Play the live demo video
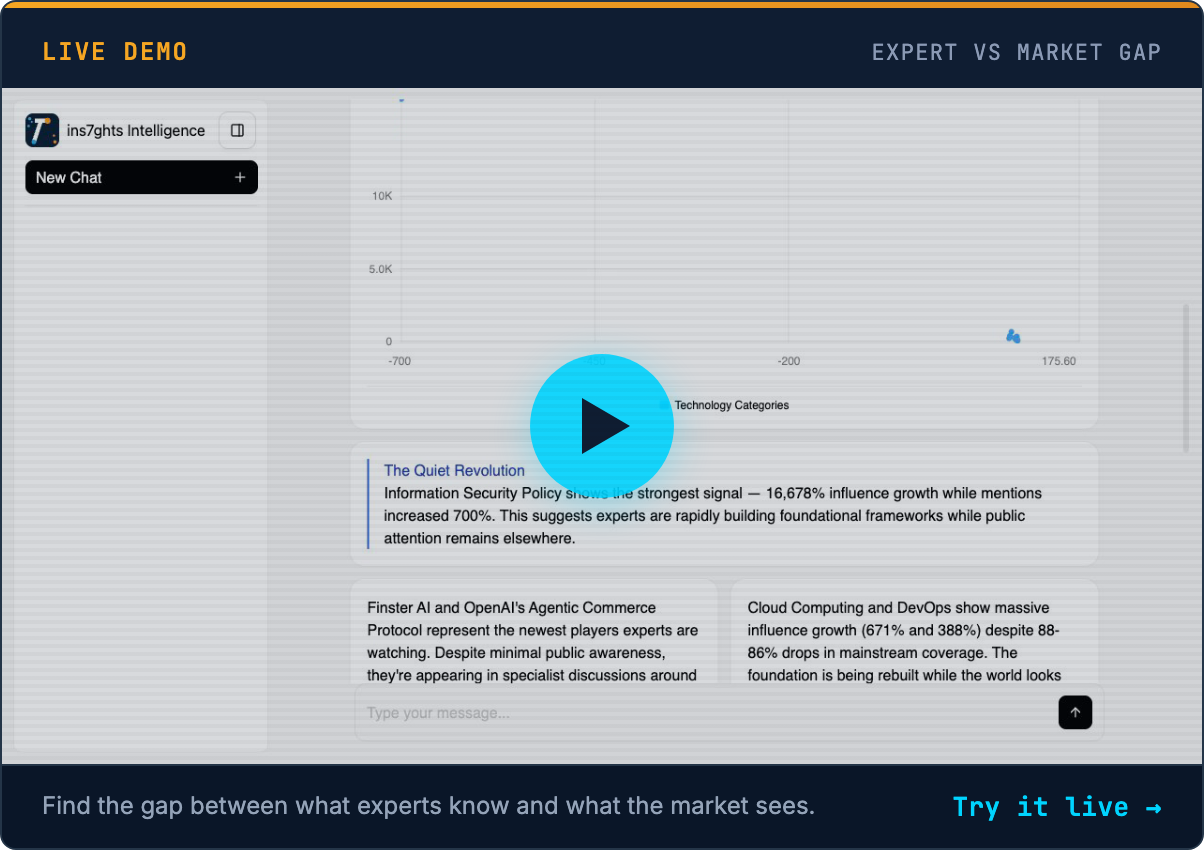The width and height of the screenshot is (1204, 850). click(601, 426)
